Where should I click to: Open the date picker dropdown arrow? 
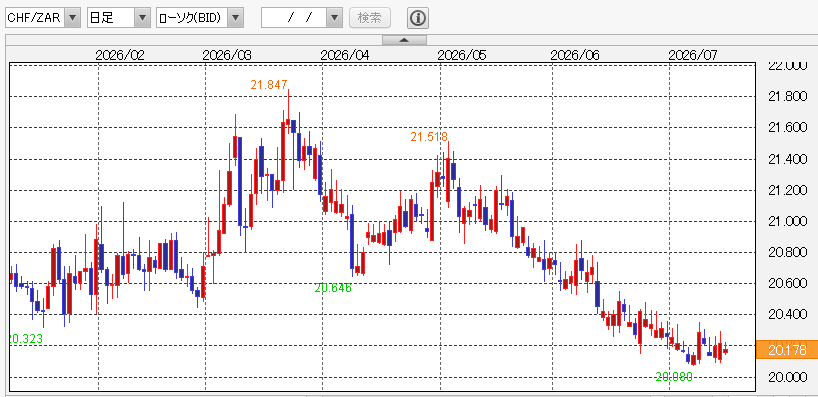pos(334,18)
